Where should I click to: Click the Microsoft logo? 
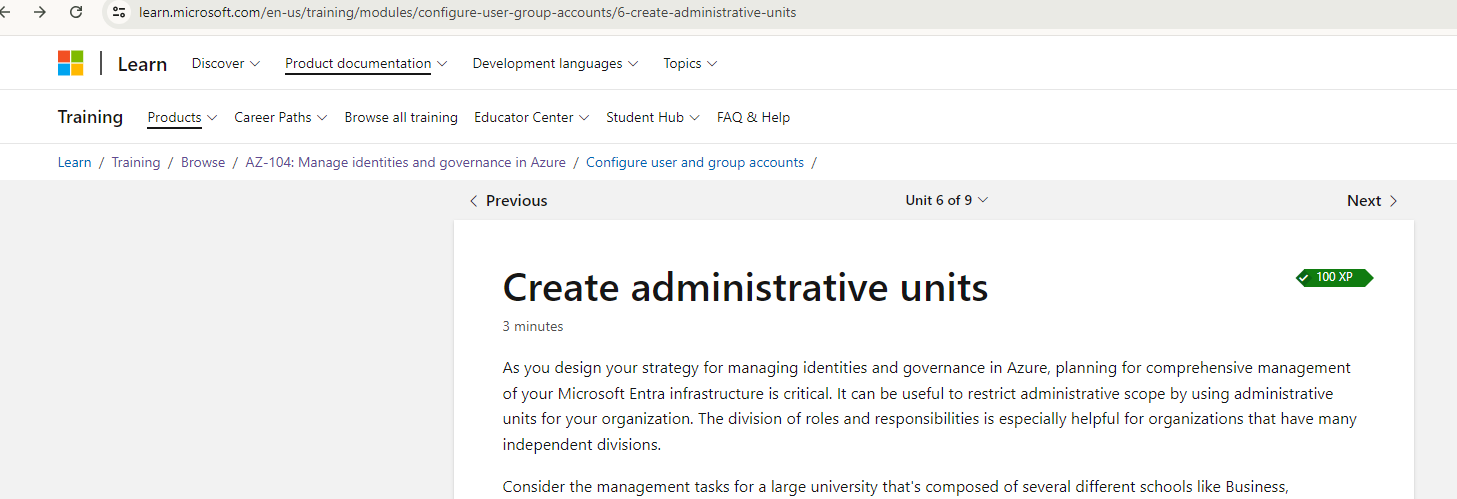click(x=70, y=63)
